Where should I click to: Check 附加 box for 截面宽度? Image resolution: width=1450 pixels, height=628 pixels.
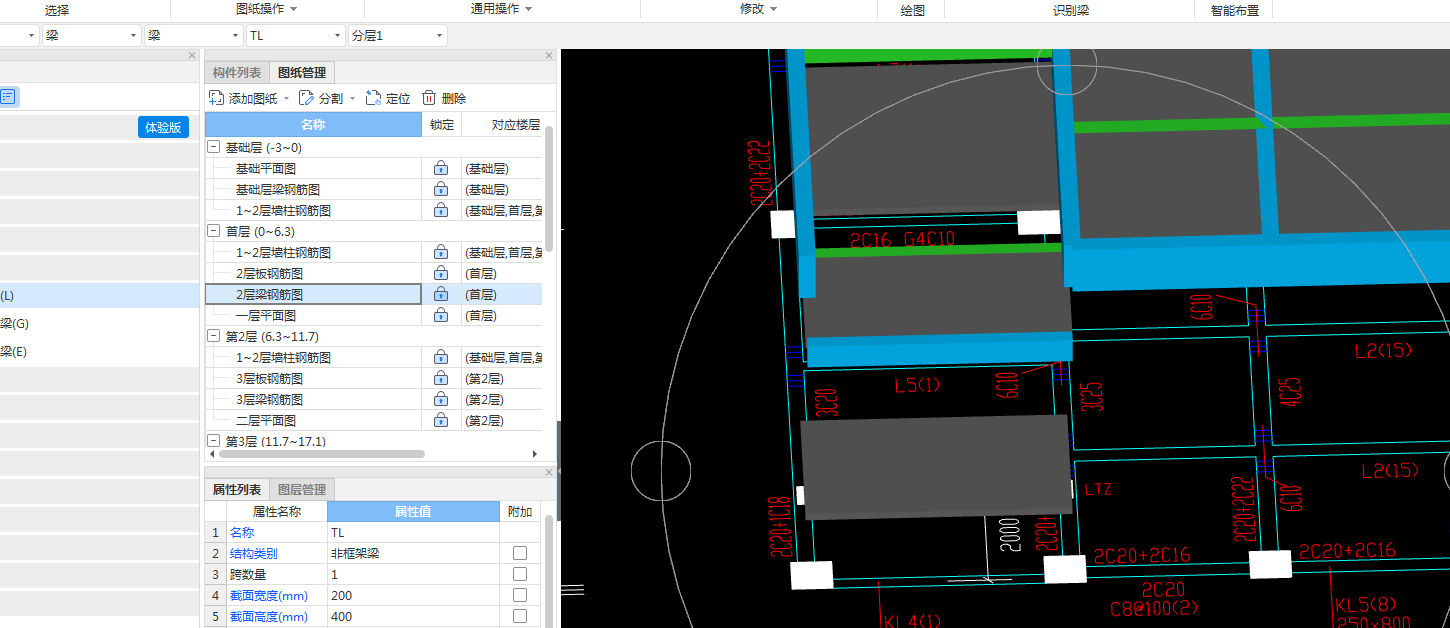pyautogui.click(x=520, y=595)
